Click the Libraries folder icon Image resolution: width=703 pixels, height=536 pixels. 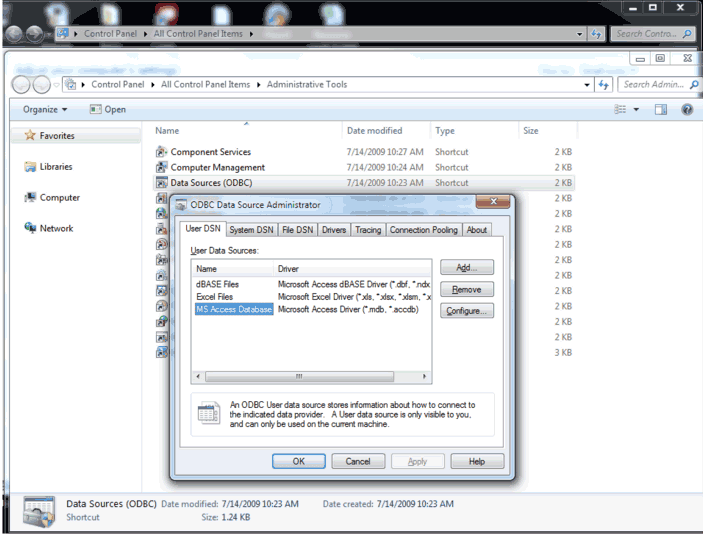pos(30,167)
